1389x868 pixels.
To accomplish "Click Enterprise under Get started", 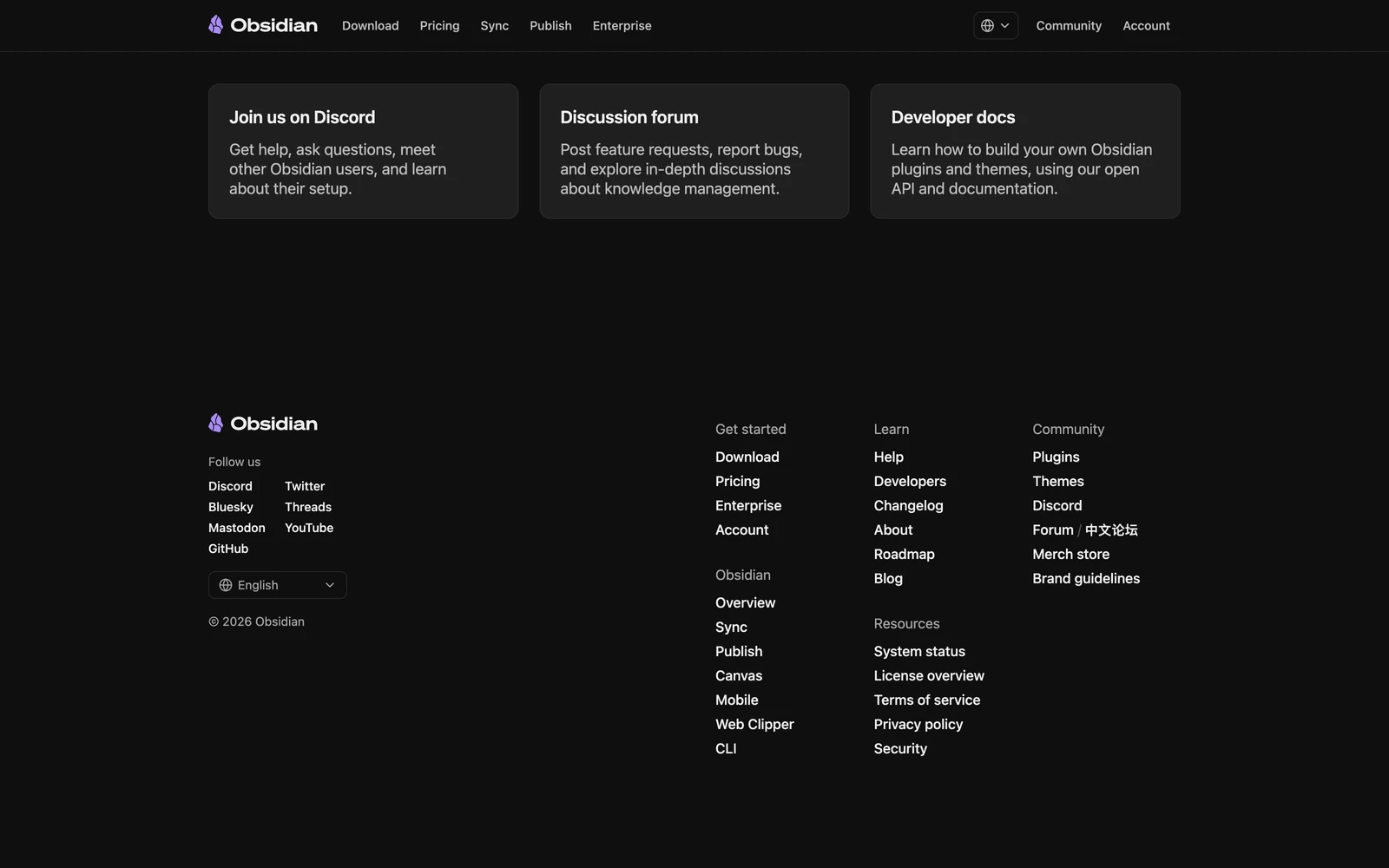I will (748, 505).
